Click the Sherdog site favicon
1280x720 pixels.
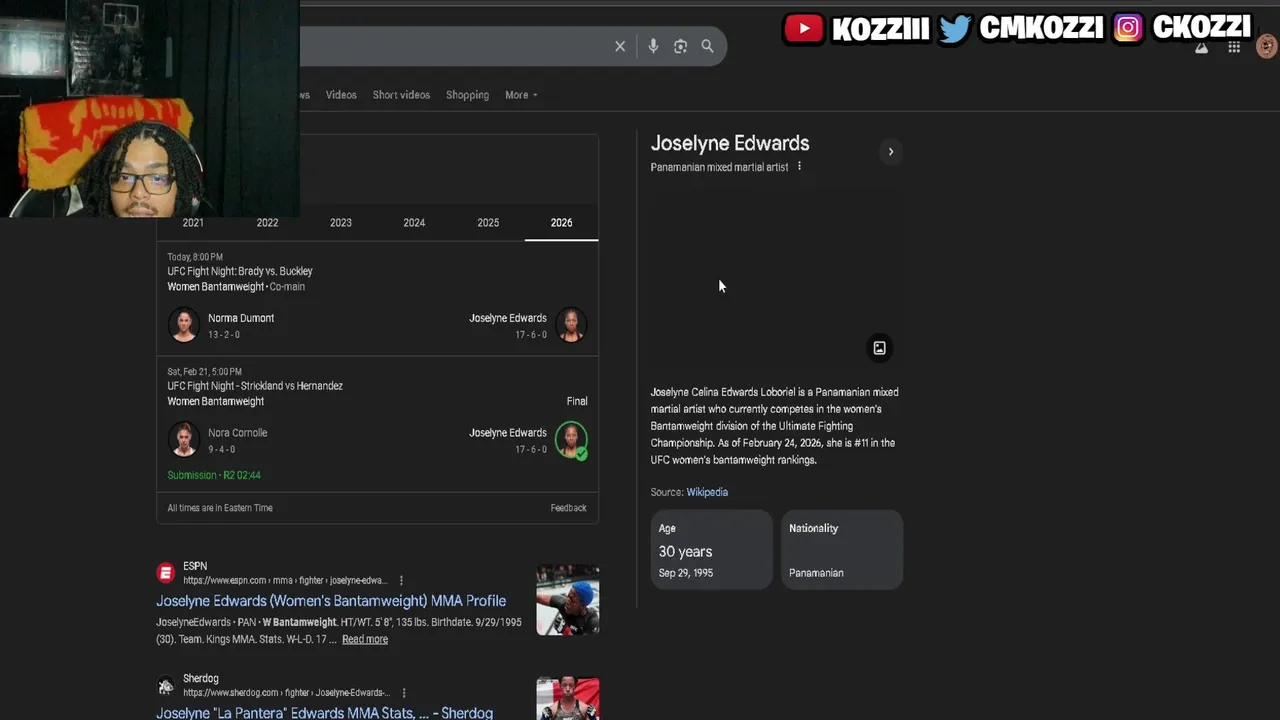165,685
